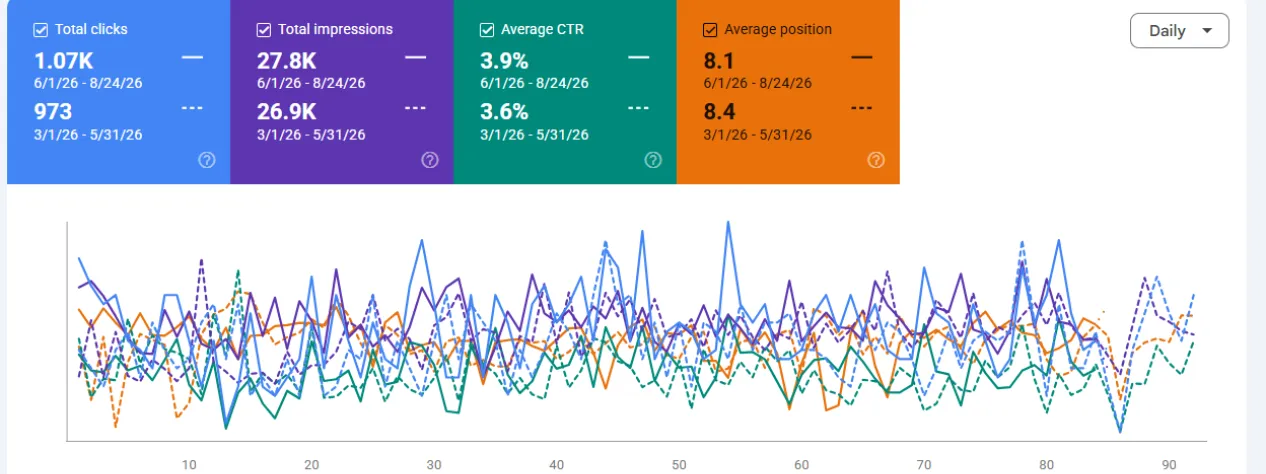Click the chart at day 50 marker

679,464
